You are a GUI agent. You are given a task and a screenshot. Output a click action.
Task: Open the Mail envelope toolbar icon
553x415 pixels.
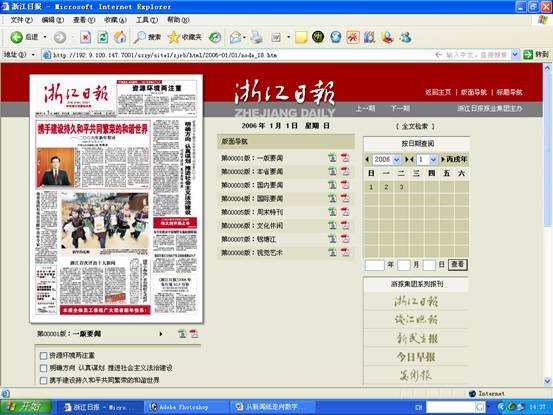[x=235, y=37]
